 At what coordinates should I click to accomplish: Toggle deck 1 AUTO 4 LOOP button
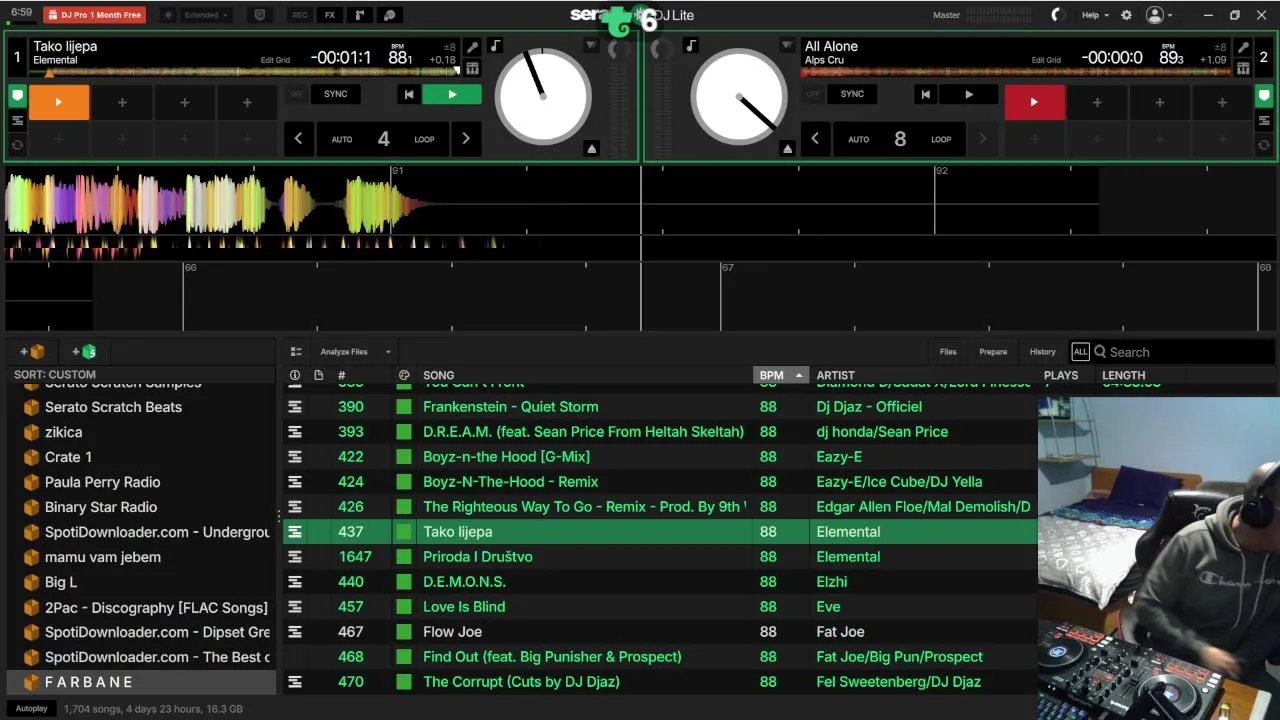coord(383,139)
